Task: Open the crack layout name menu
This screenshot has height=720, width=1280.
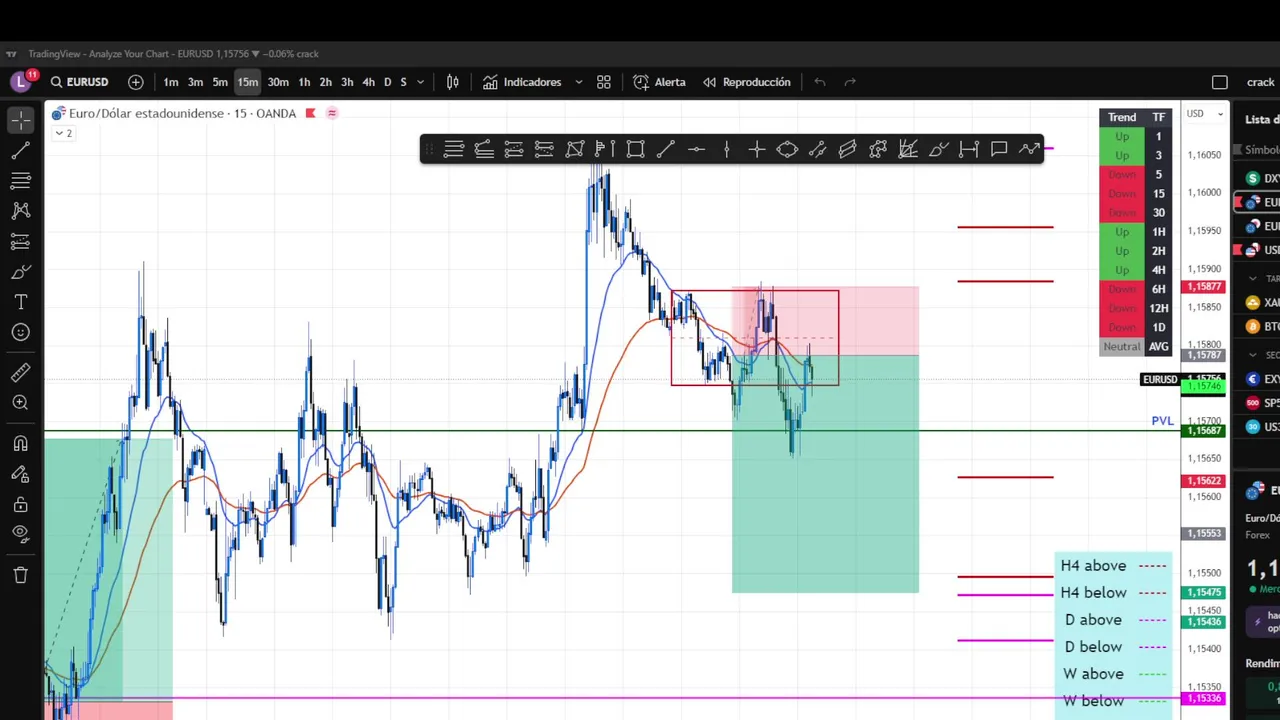Action: pos(1261,82)
